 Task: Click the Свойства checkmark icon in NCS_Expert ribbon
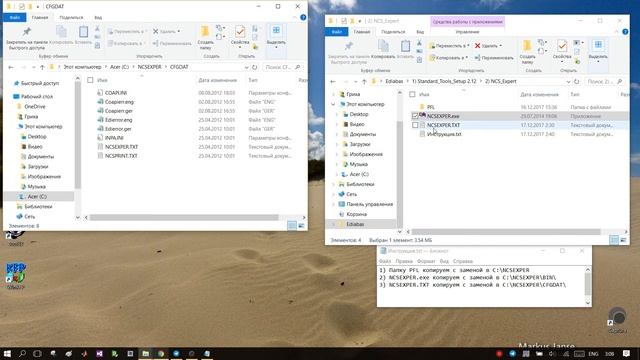point(562,46)
